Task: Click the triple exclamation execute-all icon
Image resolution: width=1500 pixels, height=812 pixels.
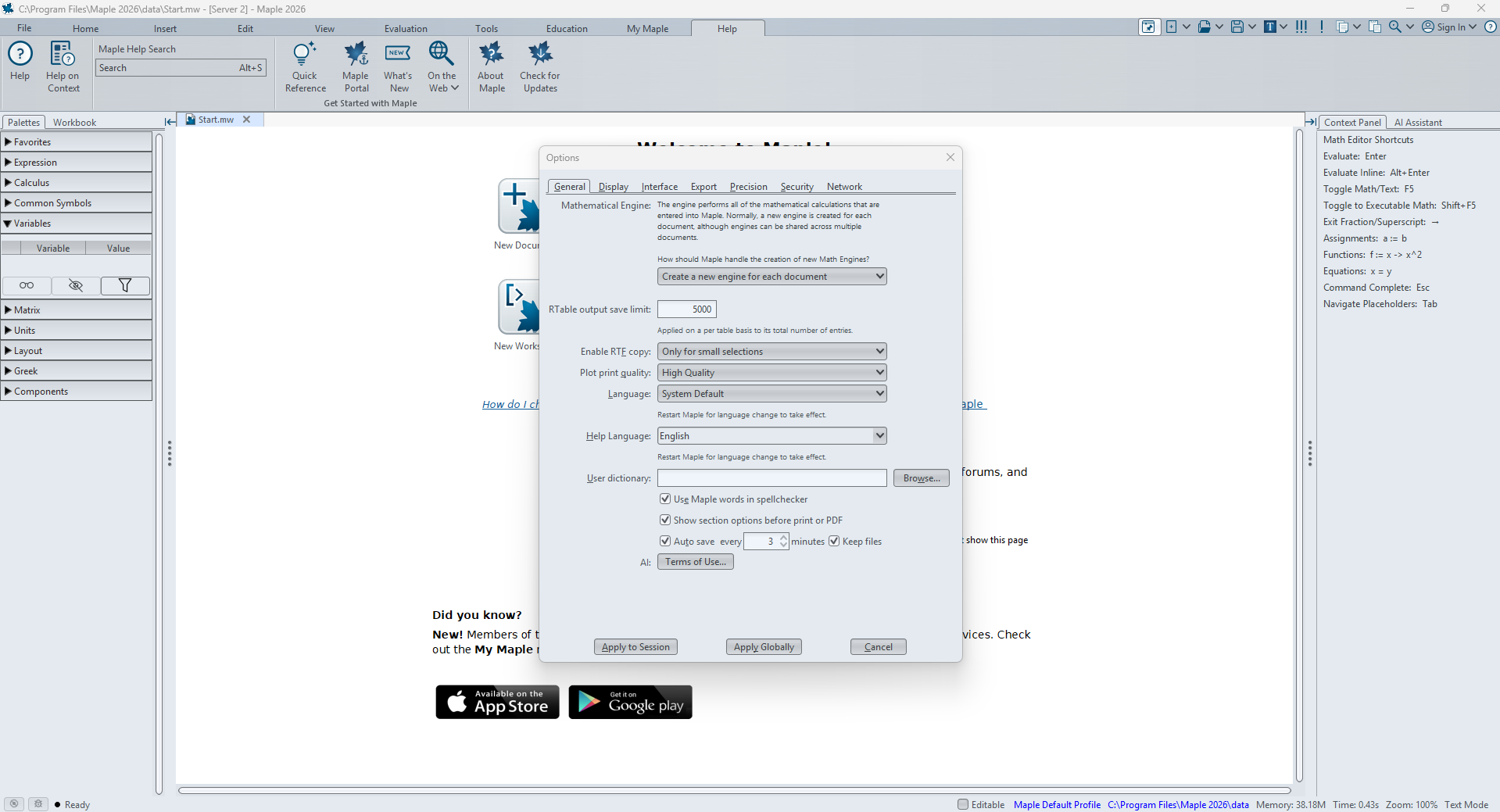Action: pyautogui.click(x=1301, y=27)
